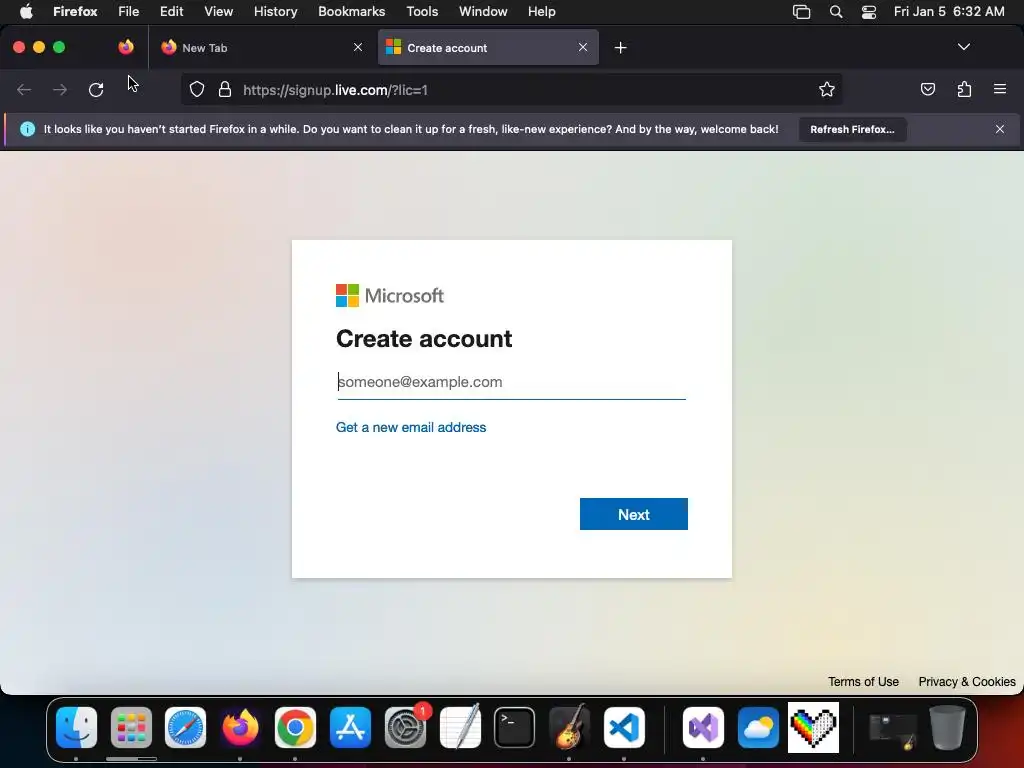Dismiss the Firefox refresh notification bar
The image size is (1024, 768).
point(1000,129)
